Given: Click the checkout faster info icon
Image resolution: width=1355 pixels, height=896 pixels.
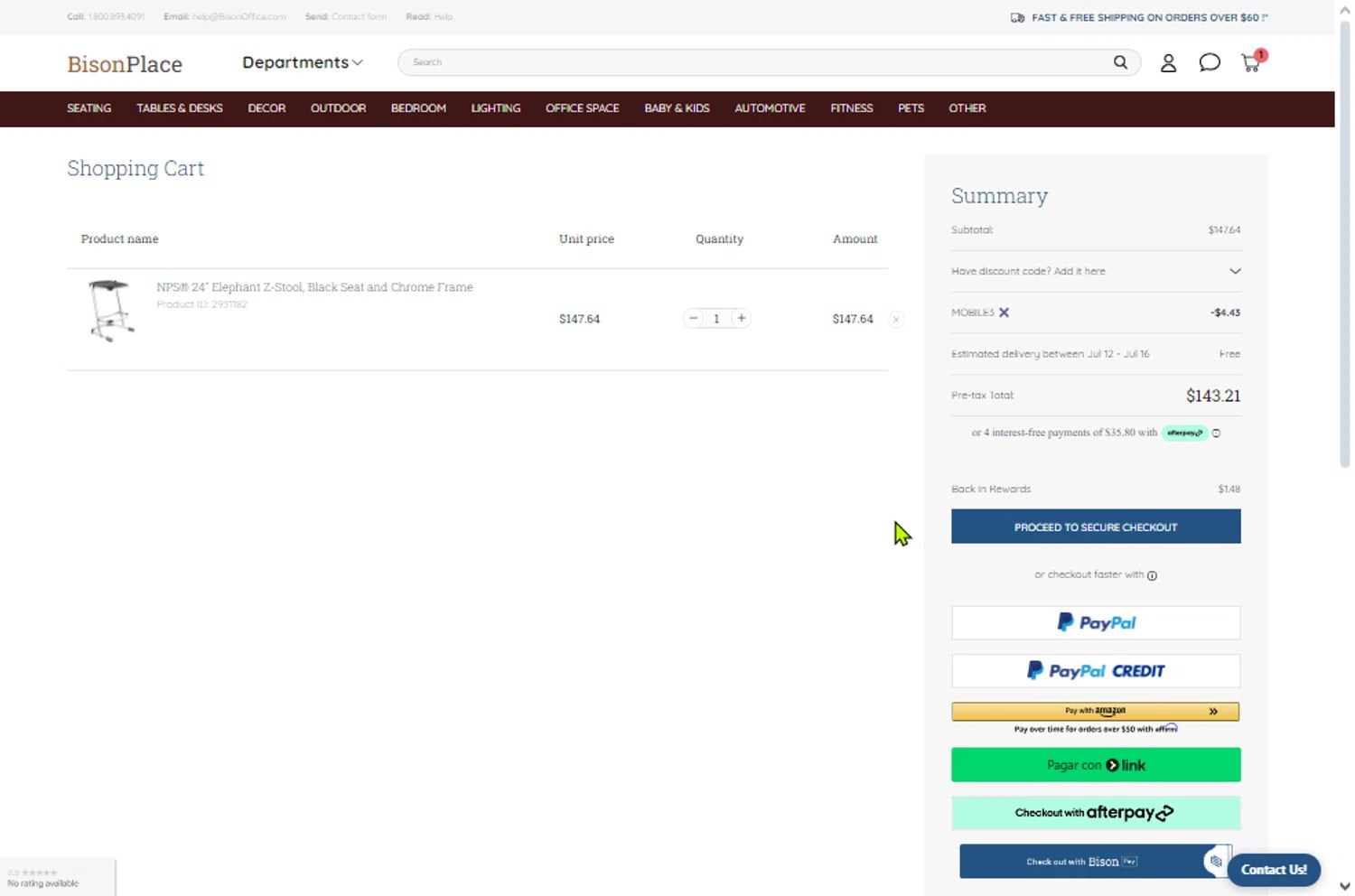Looking at the screenshot, I should pyautogui.click(x=1152, y=575).
